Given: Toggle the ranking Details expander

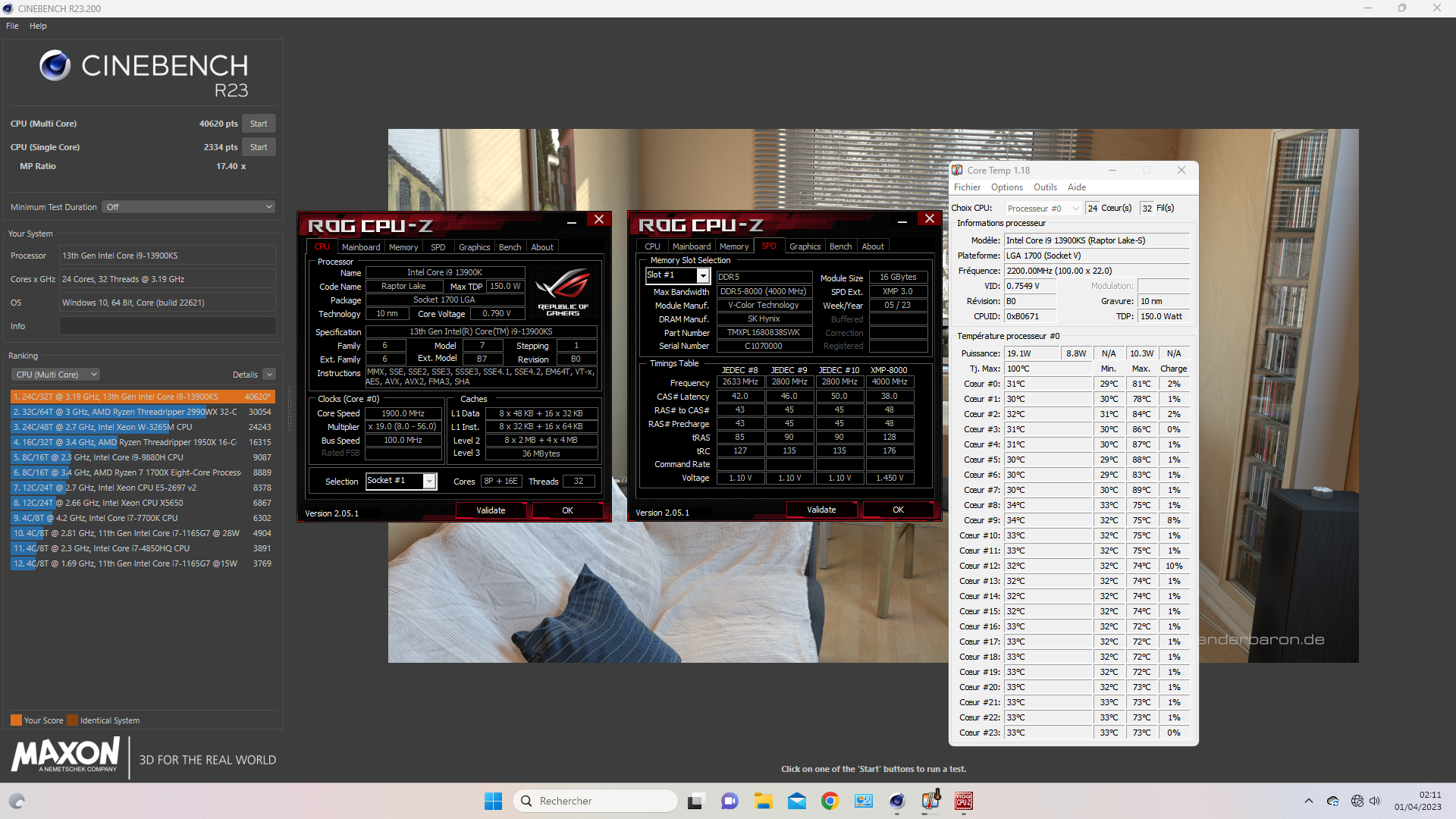Looking at the screenshot, I should click(269, 375).
